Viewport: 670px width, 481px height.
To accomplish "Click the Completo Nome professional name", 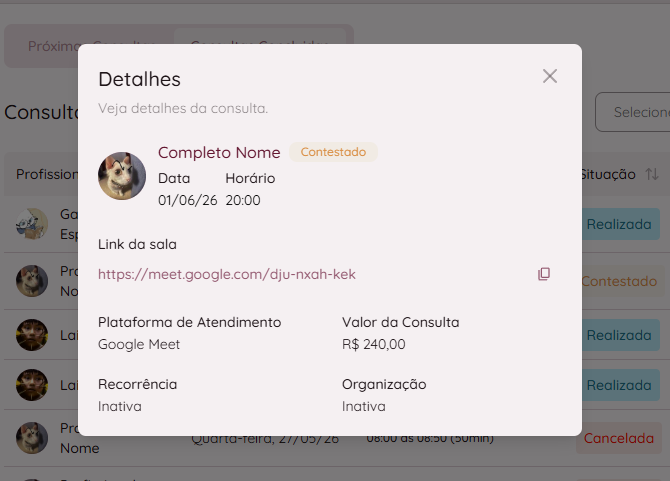I will click(x=219, y=153).
